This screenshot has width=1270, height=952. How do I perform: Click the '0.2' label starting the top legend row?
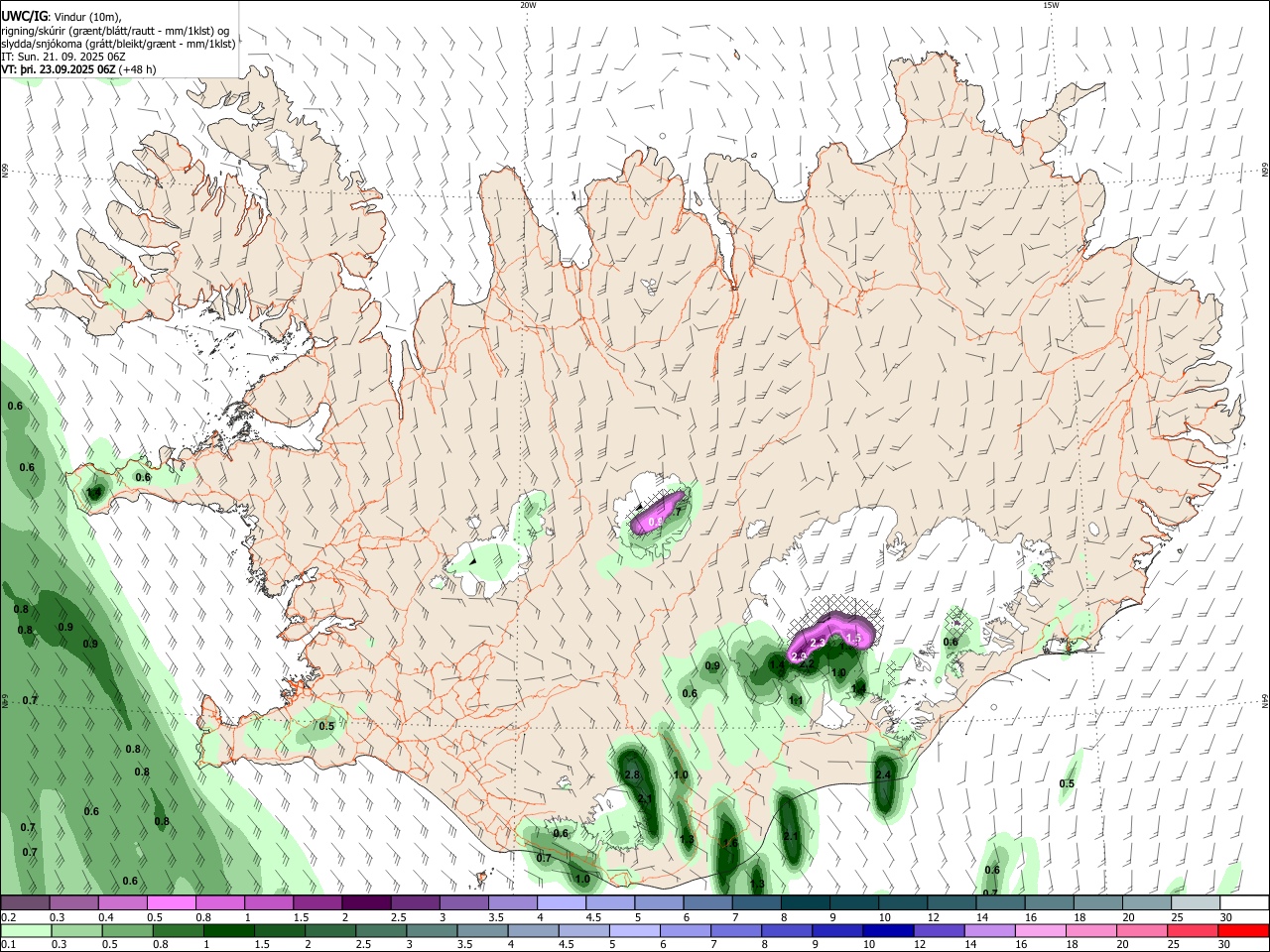click(8, 917)
